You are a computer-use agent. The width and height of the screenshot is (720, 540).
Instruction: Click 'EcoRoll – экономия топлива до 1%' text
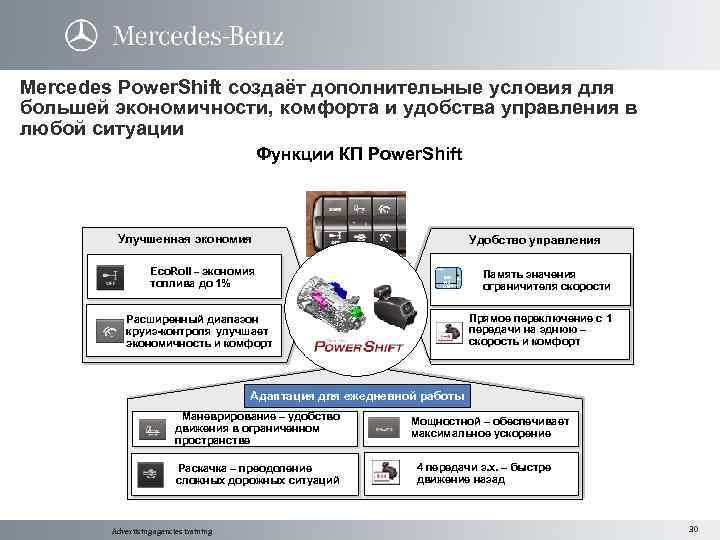point(202,277)
